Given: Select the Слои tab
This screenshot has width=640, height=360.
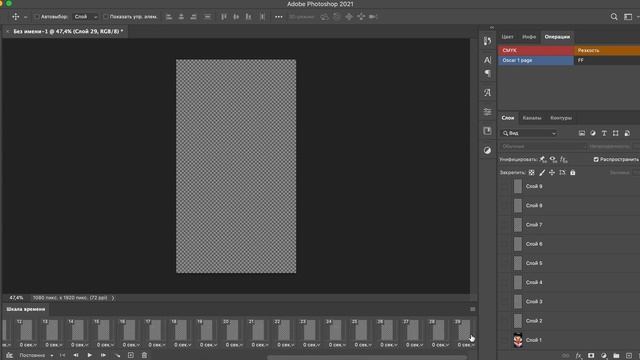Looking at the screenshot, I should coord(508,118).
